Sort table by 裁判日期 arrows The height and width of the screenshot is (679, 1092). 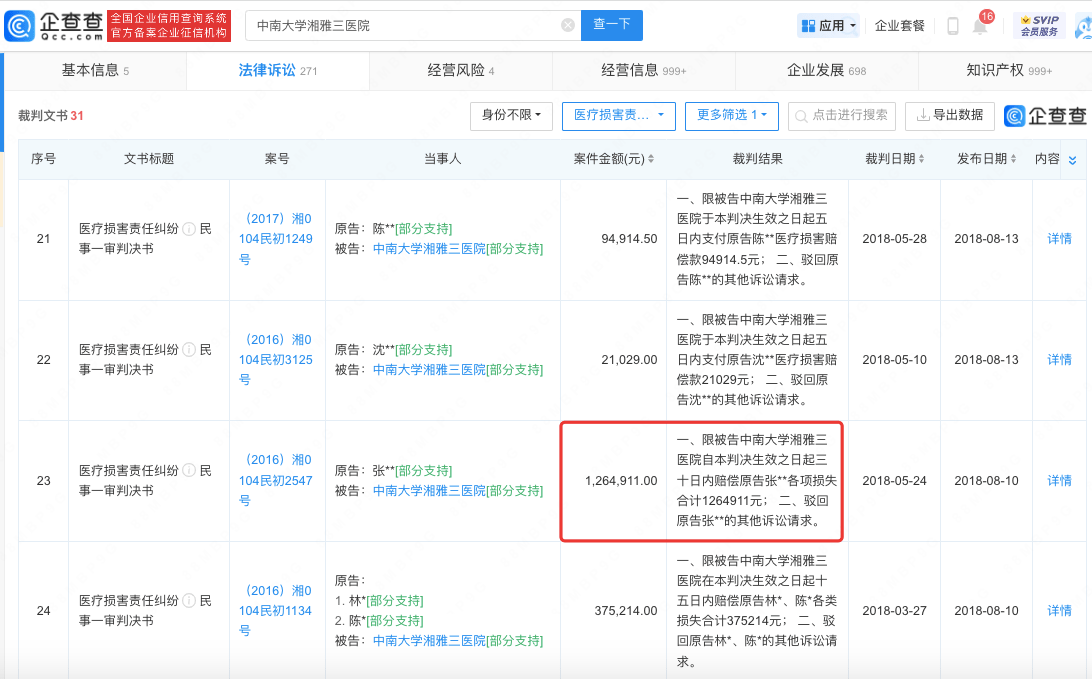tap(921, 159)
